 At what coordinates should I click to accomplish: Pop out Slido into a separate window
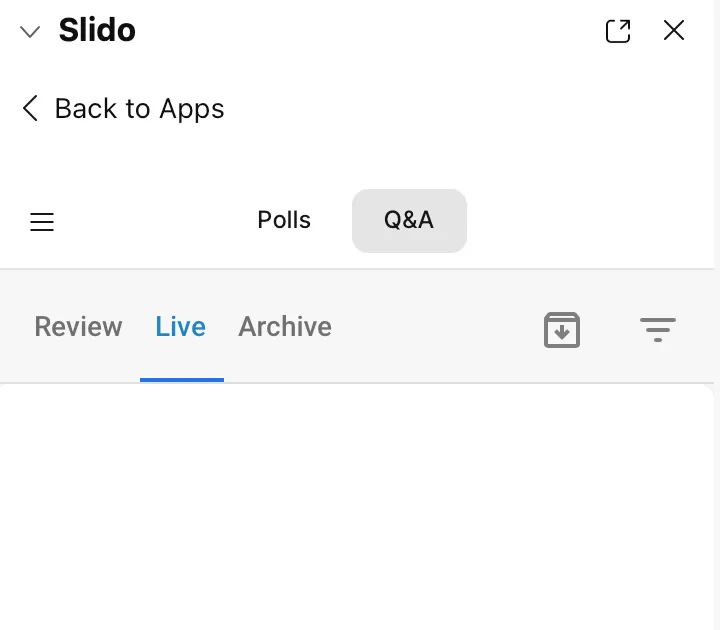[x=618, y=31]
